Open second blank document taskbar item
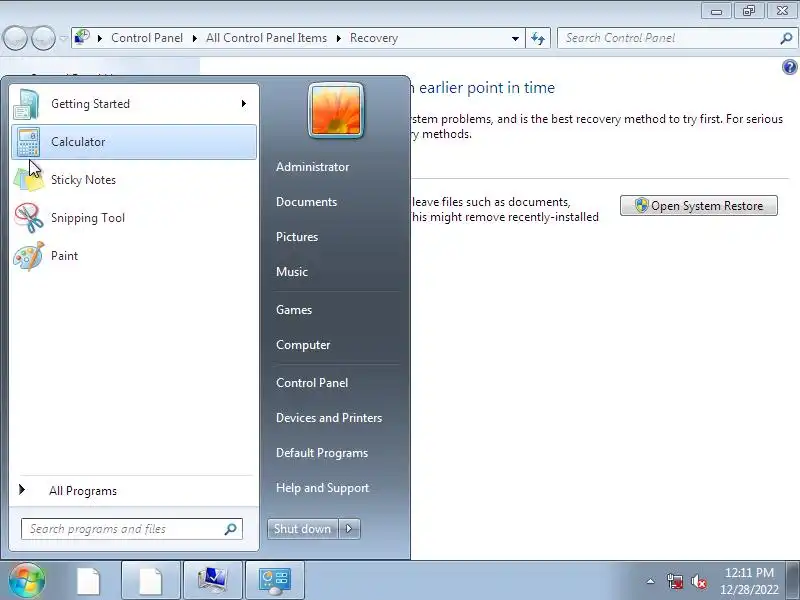Image resolution: width=800 pixels, height=600 pixels. (151, 581)
